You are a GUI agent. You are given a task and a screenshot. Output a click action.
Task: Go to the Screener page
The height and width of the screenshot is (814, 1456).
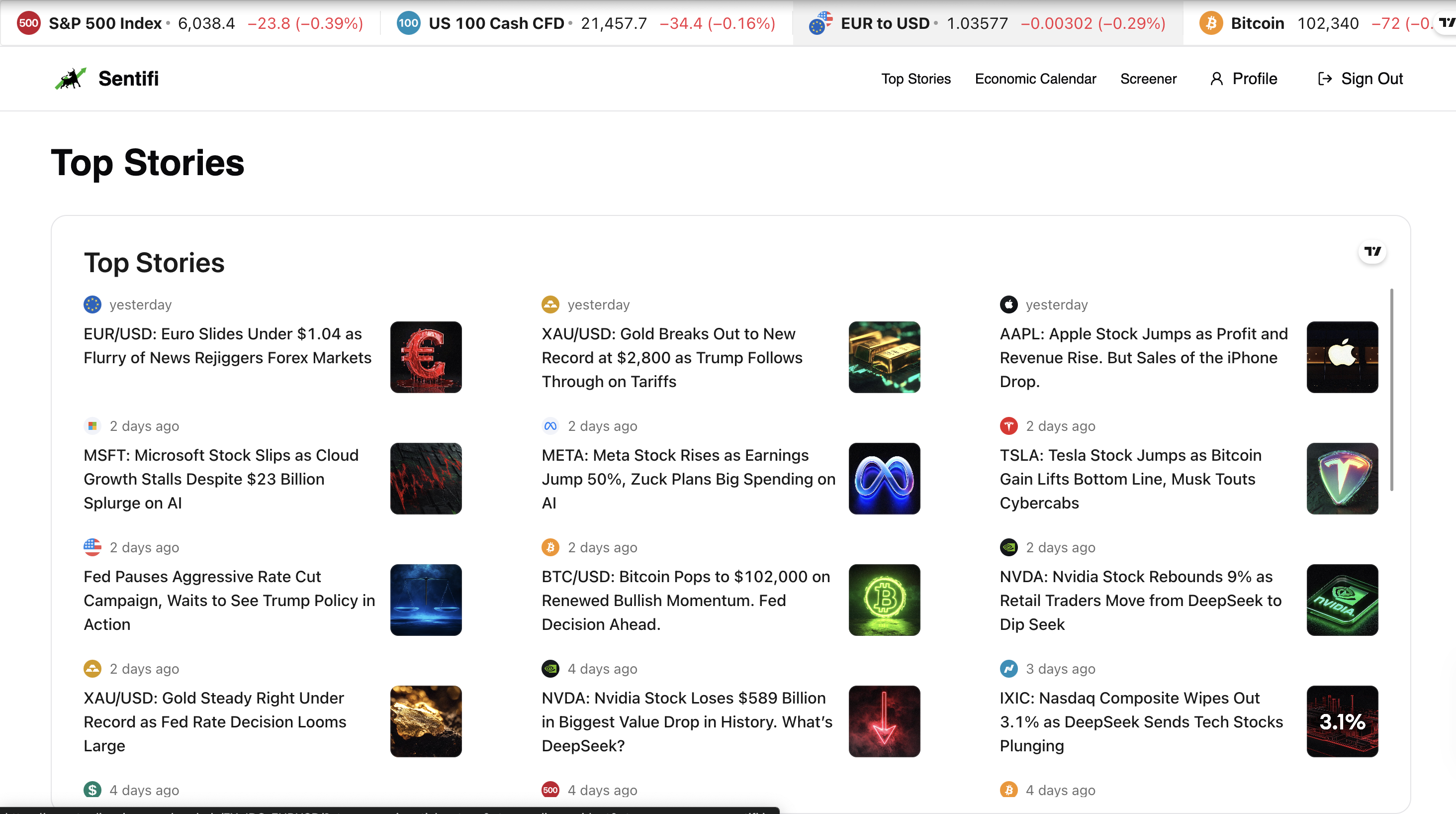tap(1148, 79)
